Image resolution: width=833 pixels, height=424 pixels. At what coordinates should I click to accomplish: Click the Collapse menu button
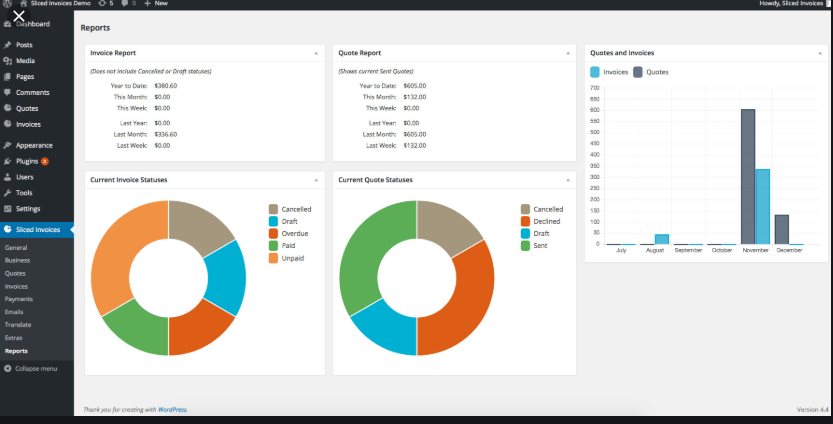point(30,369)
